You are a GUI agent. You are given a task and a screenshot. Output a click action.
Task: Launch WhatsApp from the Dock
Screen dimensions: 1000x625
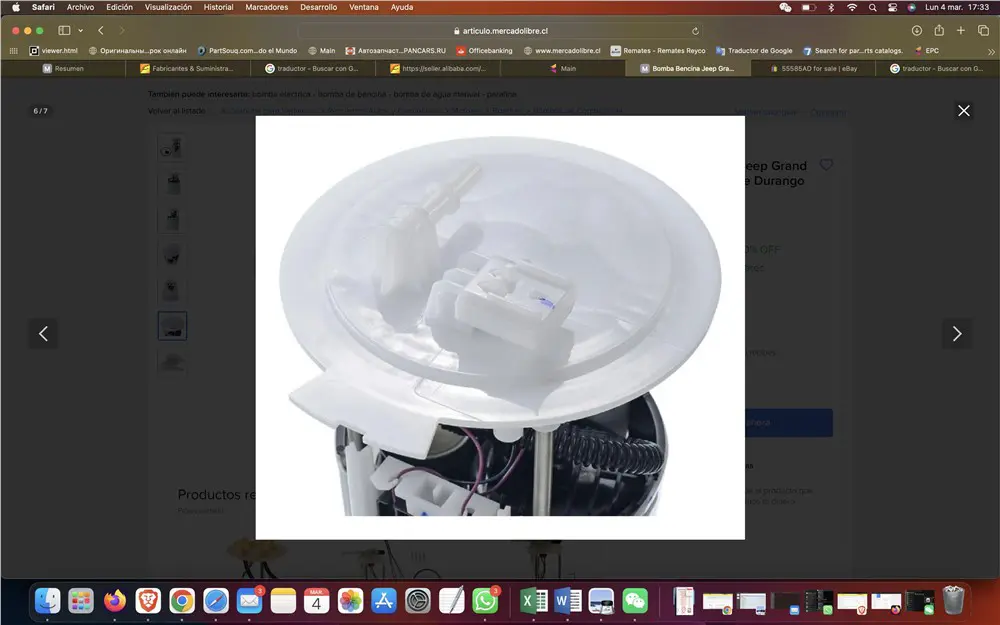(x=486, y=600)
